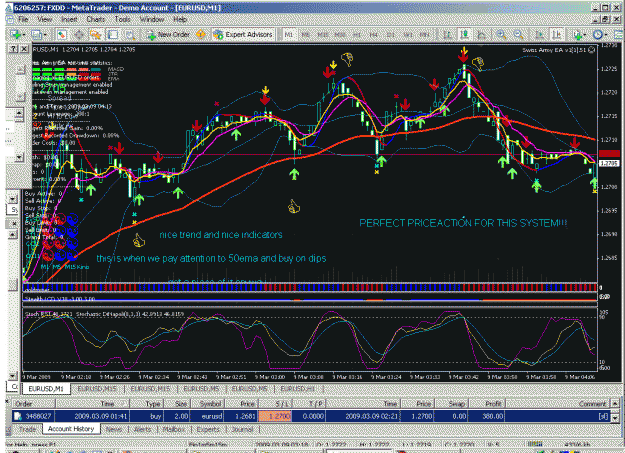Select the MN timeframe button

425,35
